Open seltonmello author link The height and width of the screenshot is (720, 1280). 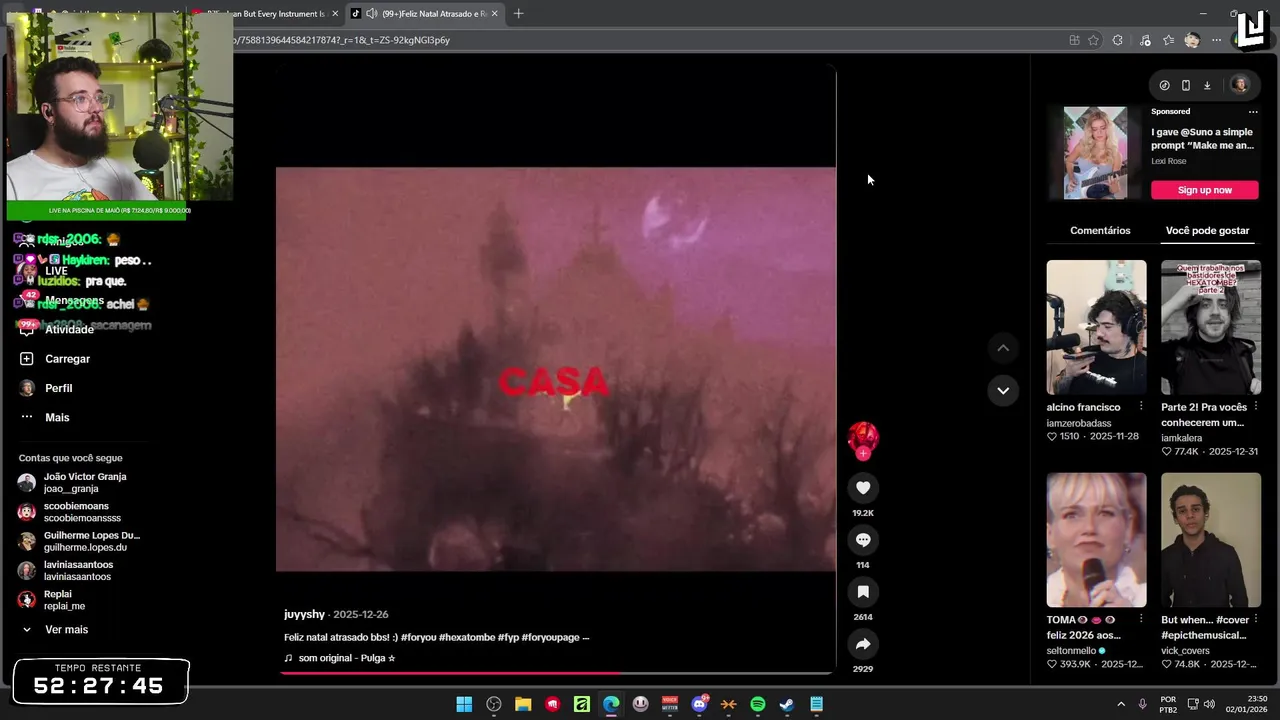click(1071, 651)
